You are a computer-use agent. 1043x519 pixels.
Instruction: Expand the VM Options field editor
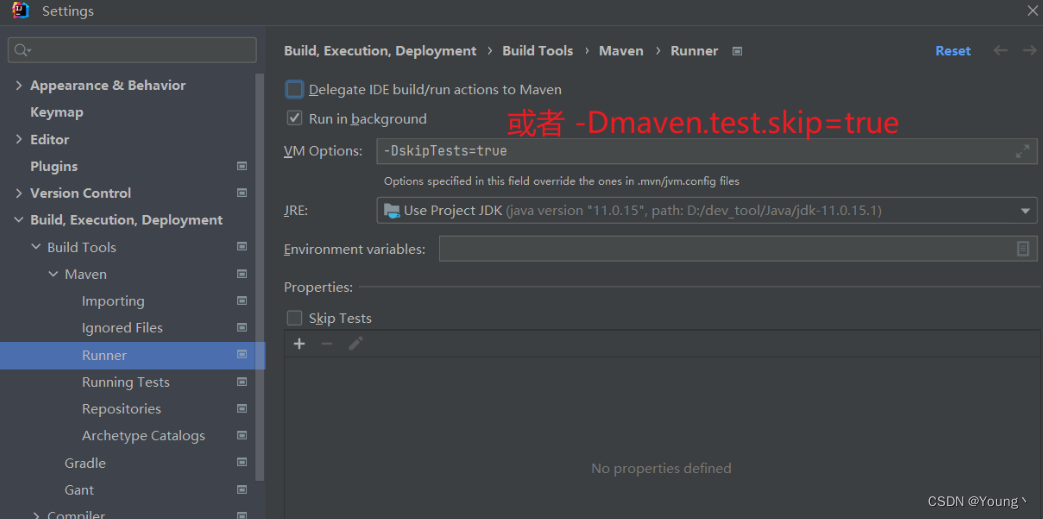(x=1022, y=152)
